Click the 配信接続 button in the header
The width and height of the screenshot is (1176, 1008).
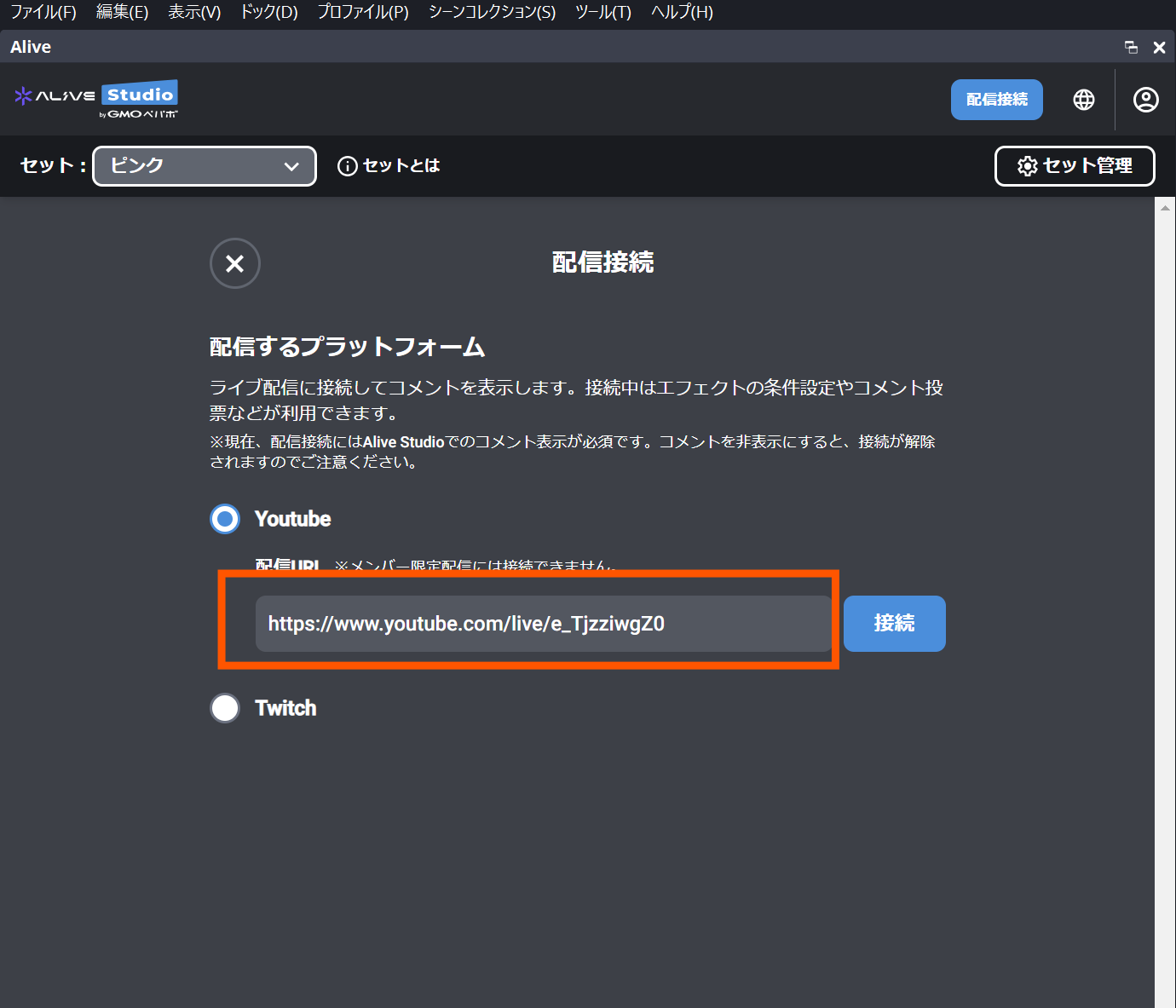[x=996, y=100]
